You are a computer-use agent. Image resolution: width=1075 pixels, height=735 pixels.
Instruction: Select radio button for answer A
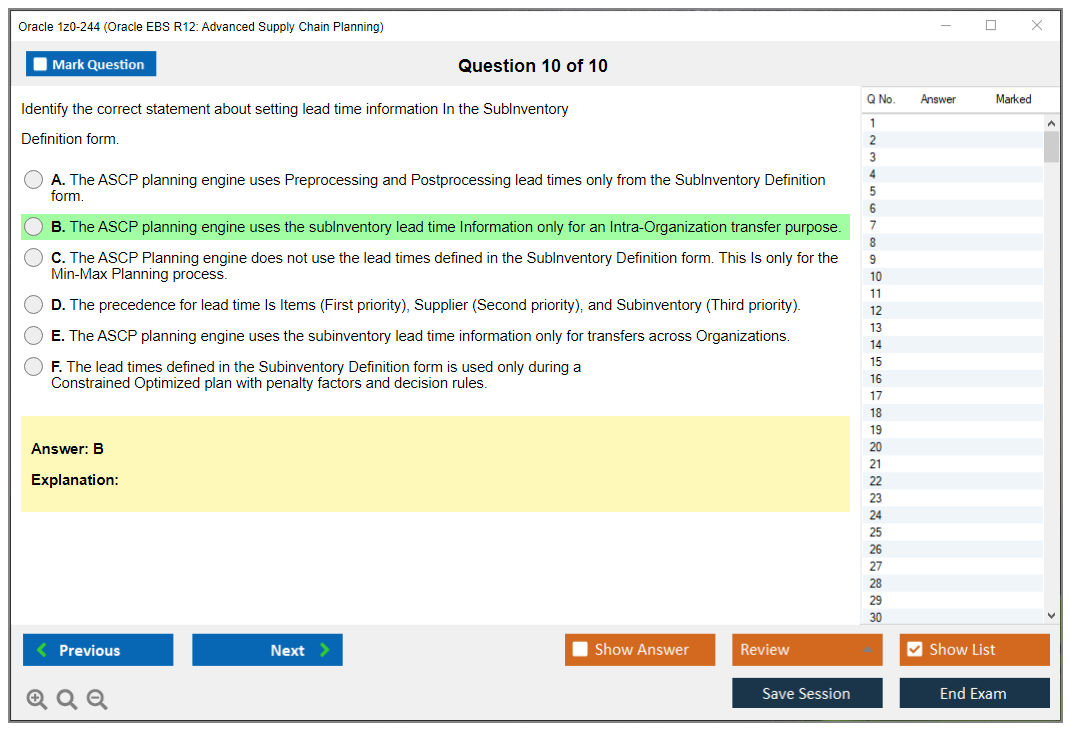34,180
